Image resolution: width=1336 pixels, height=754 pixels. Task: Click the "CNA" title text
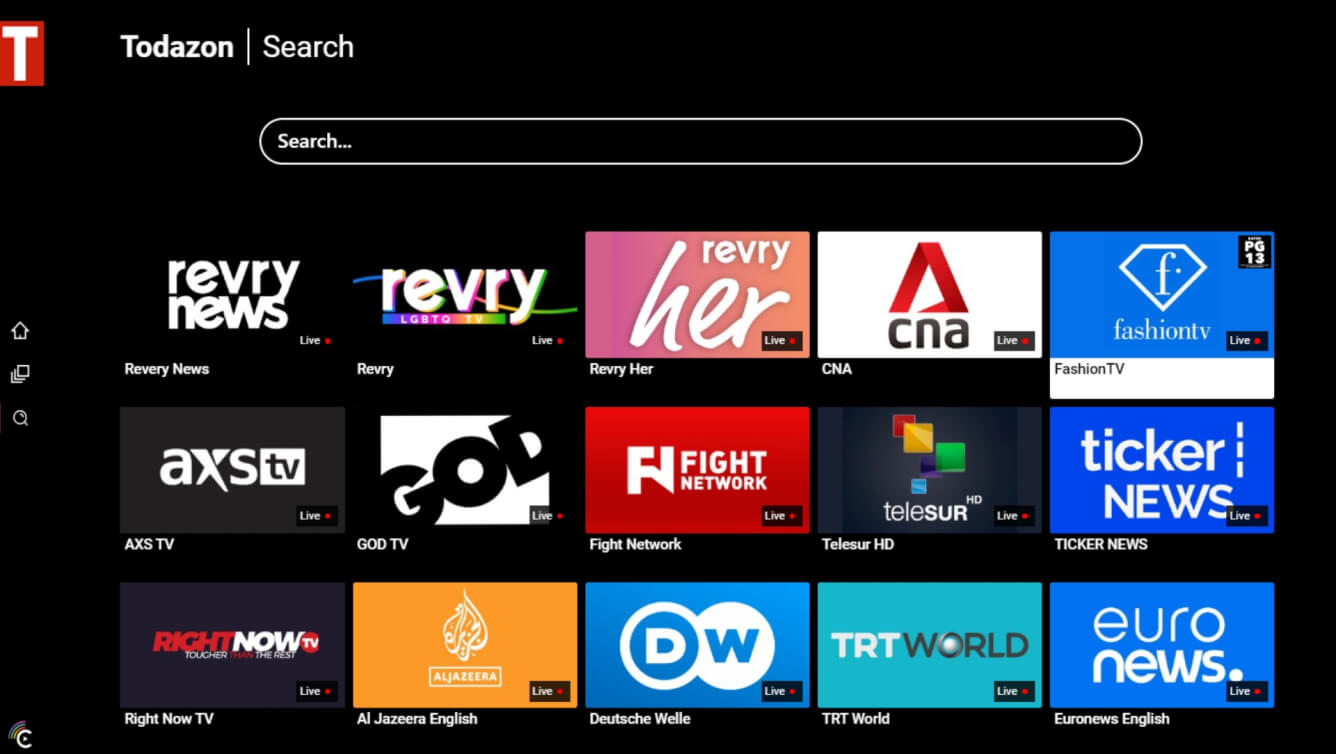[x=837, y=369]
